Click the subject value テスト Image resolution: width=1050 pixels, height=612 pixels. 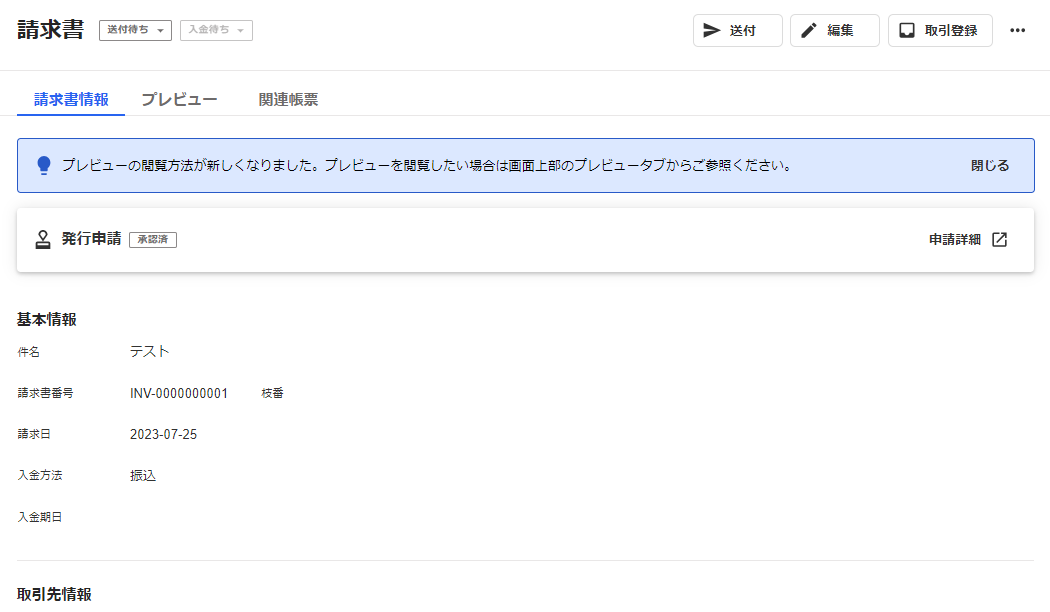[149, 352]
